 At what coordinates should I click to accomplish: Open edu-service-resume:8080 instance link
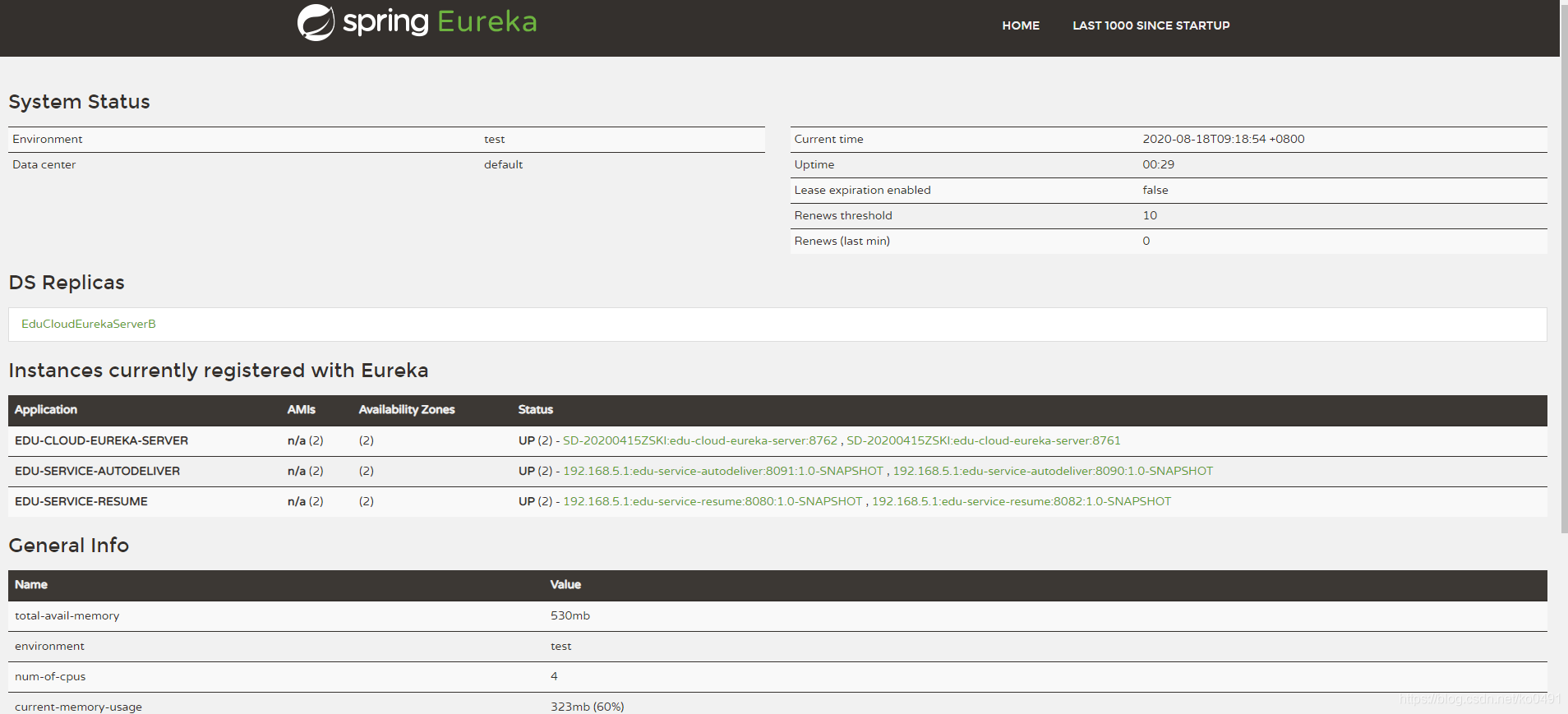[713, 501]
